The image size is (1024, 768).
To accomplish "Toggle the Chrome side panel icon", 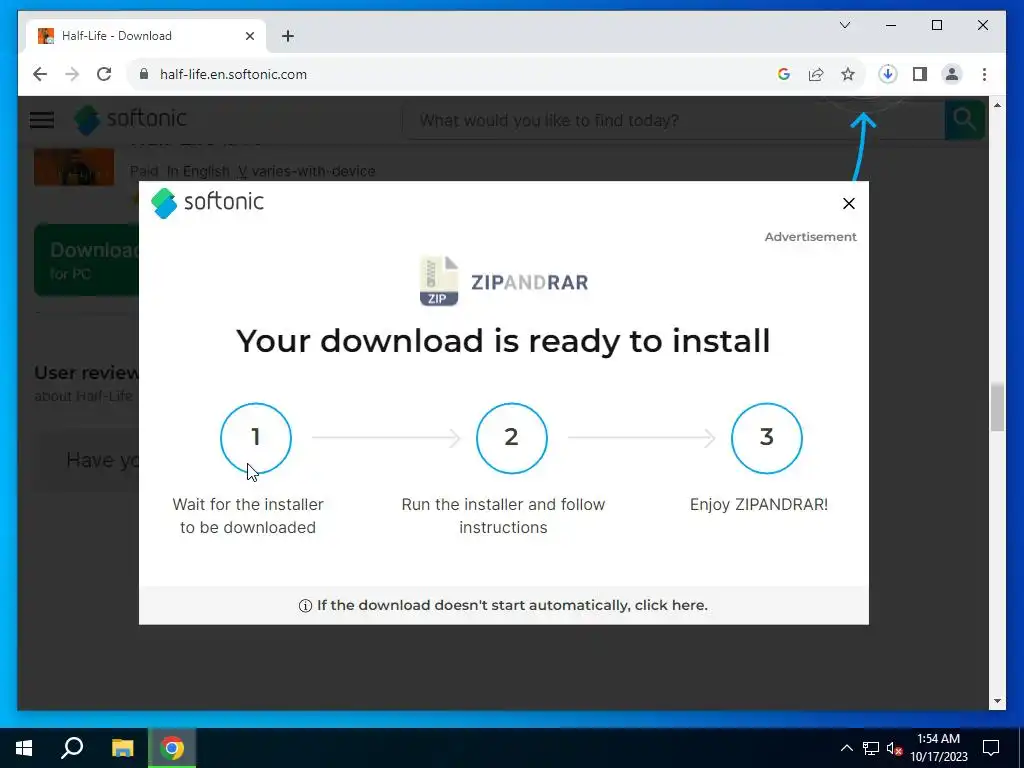I will 920,74.
